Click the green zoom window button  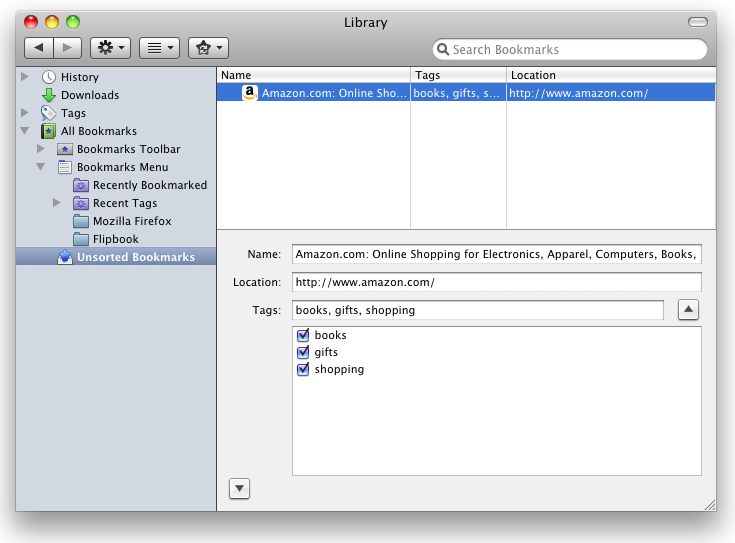coord(73,22)
